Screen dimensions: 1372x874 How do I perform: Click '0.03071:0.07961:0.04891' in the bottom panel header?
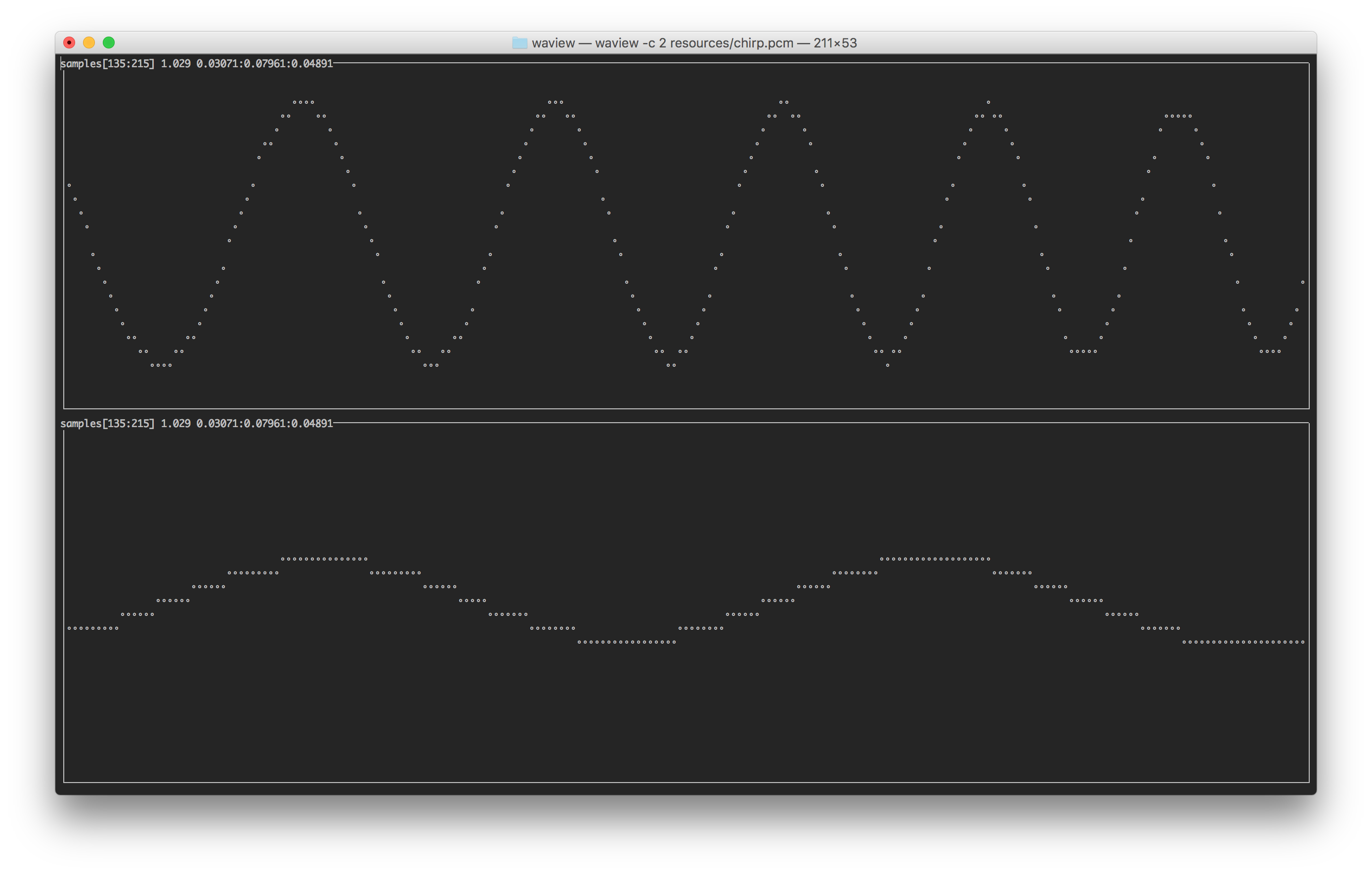pyautogui.click(x=264, y=423)
